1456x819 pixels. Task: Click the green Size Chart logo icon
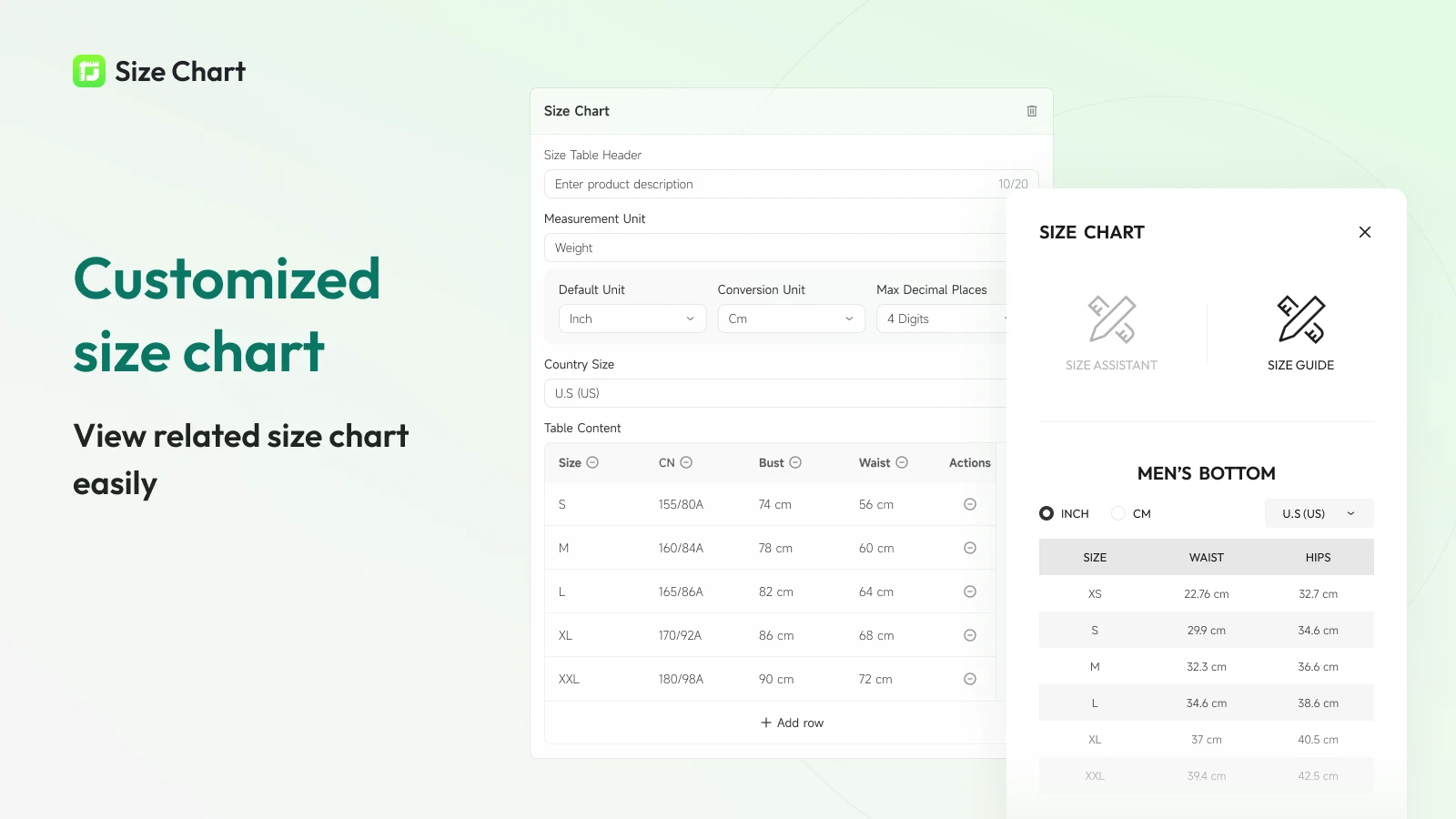(89, 71)
